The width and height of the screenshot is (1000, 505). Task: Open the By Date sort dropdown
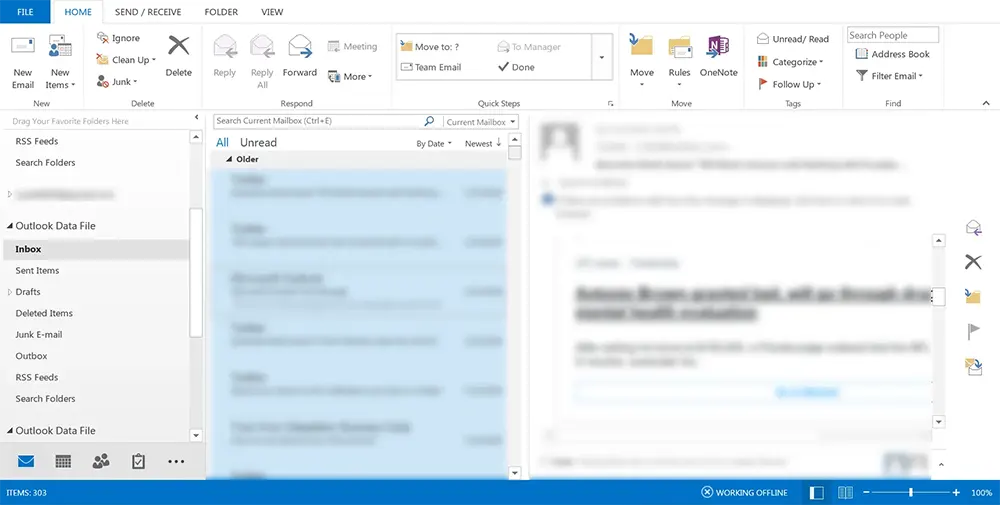pos(434,143)
